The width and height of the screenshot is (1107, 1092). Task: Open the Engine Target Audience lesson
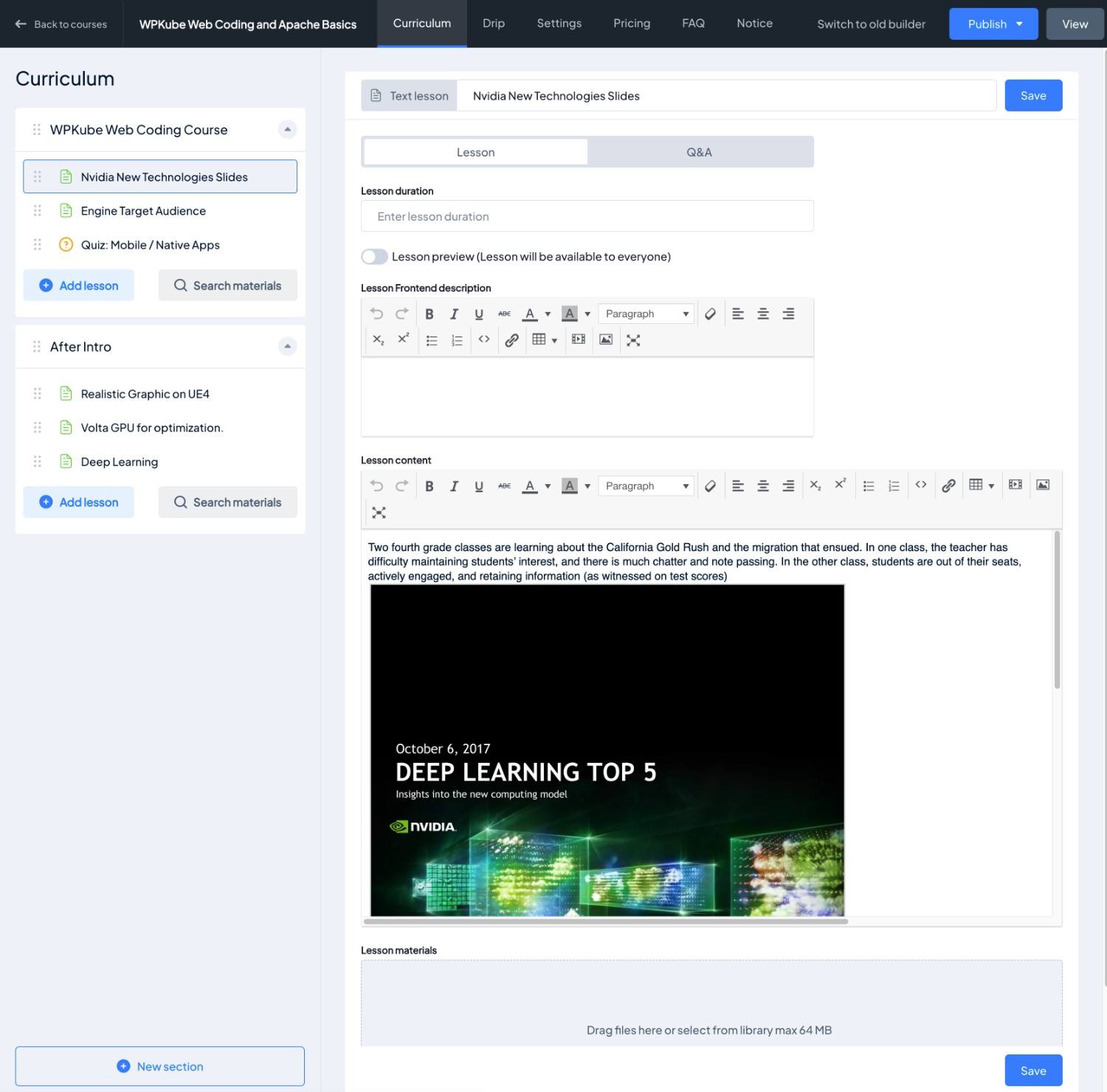(160, 211)
